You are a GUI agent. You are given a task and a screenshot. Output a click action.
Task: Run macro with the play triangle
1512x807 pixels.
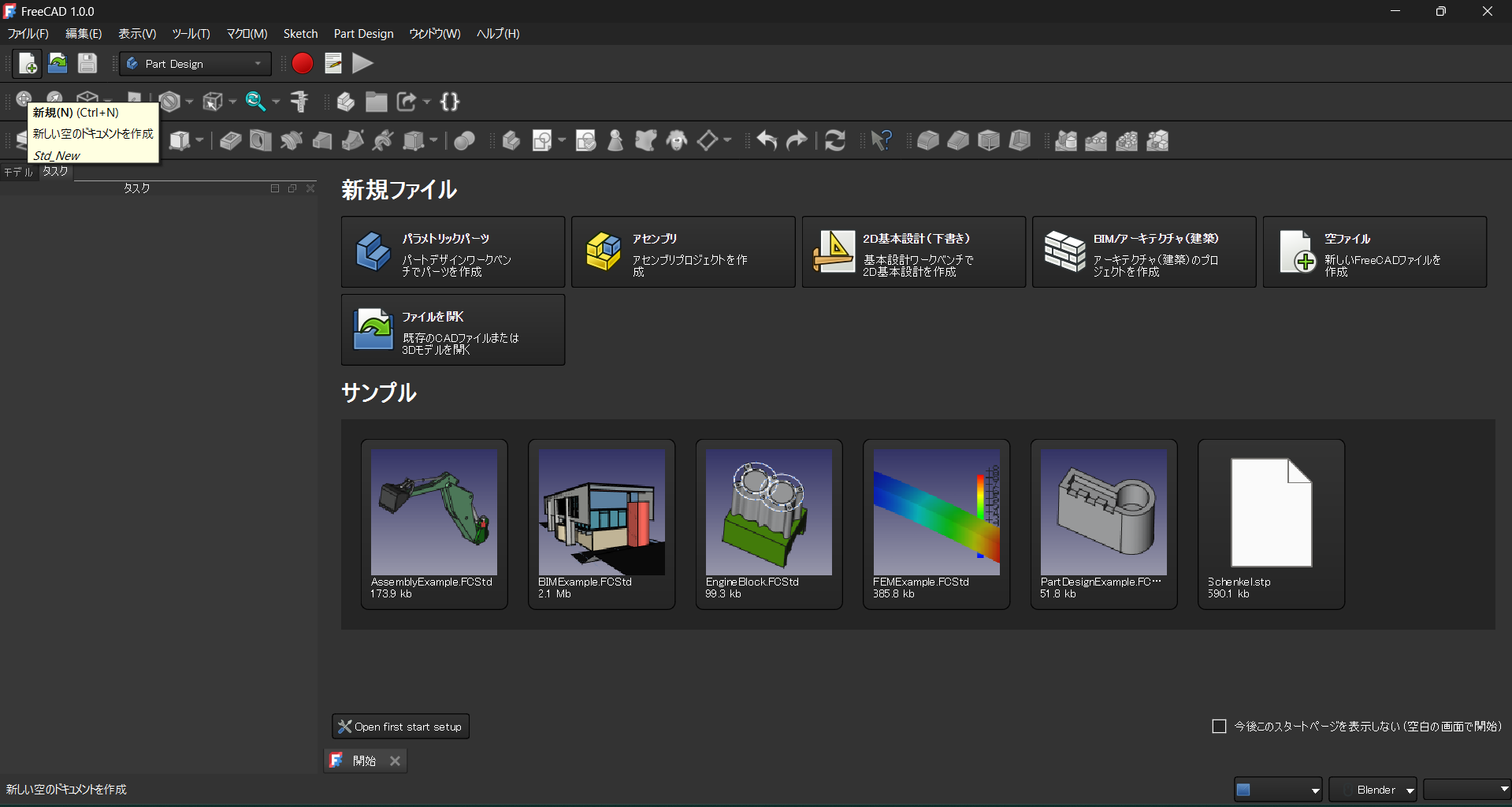362,63
